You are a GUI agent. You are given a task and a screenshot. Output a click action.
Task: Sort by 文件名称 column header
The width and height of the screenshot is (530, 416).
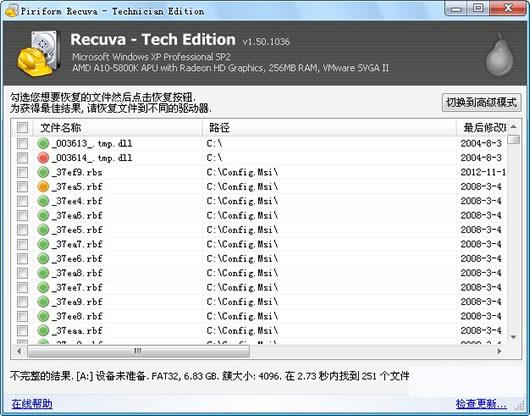[x=118, y=127]
